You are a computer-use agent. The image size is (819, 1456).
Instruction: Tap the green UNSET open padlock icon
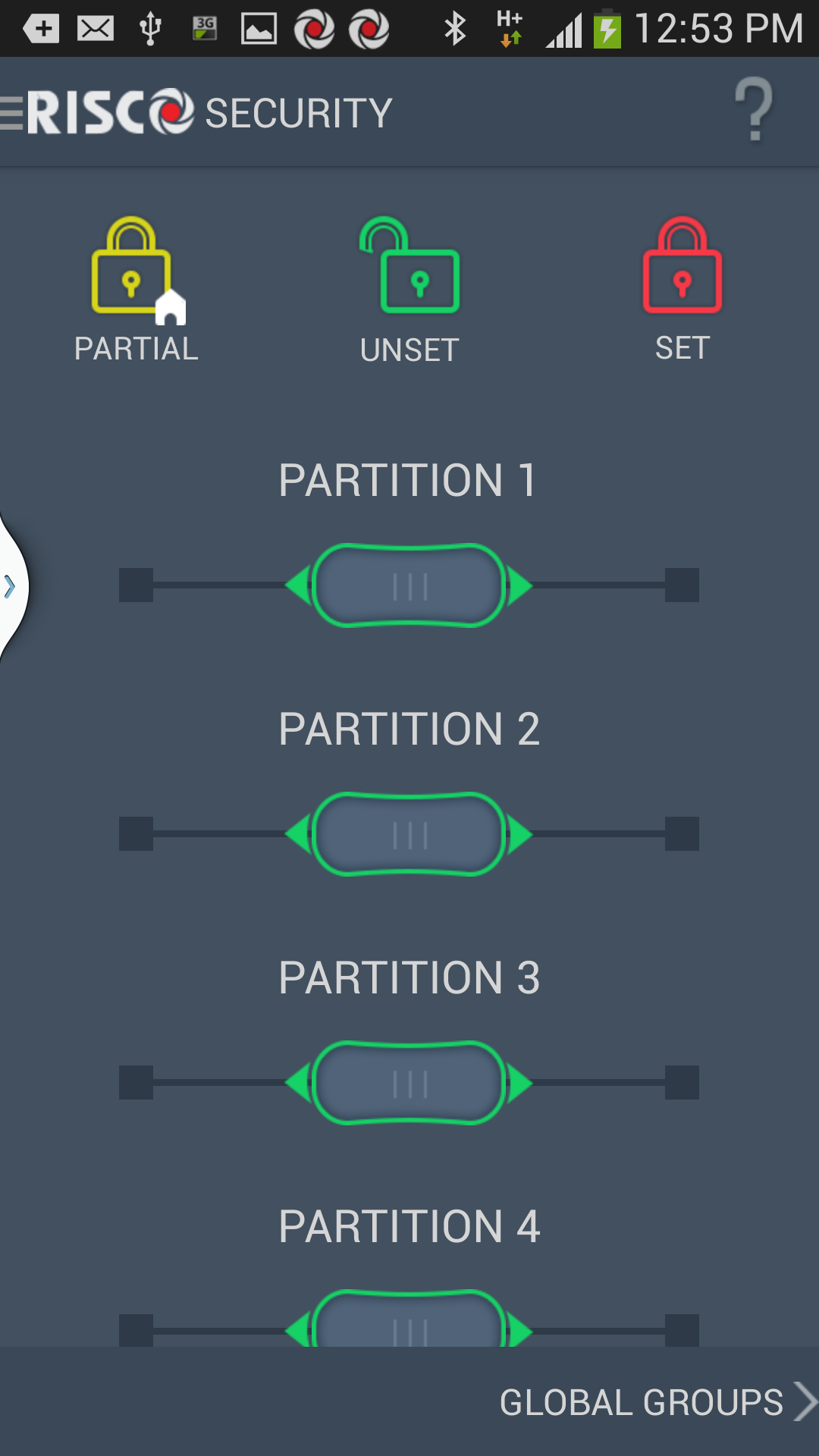[x=409, y=265]
